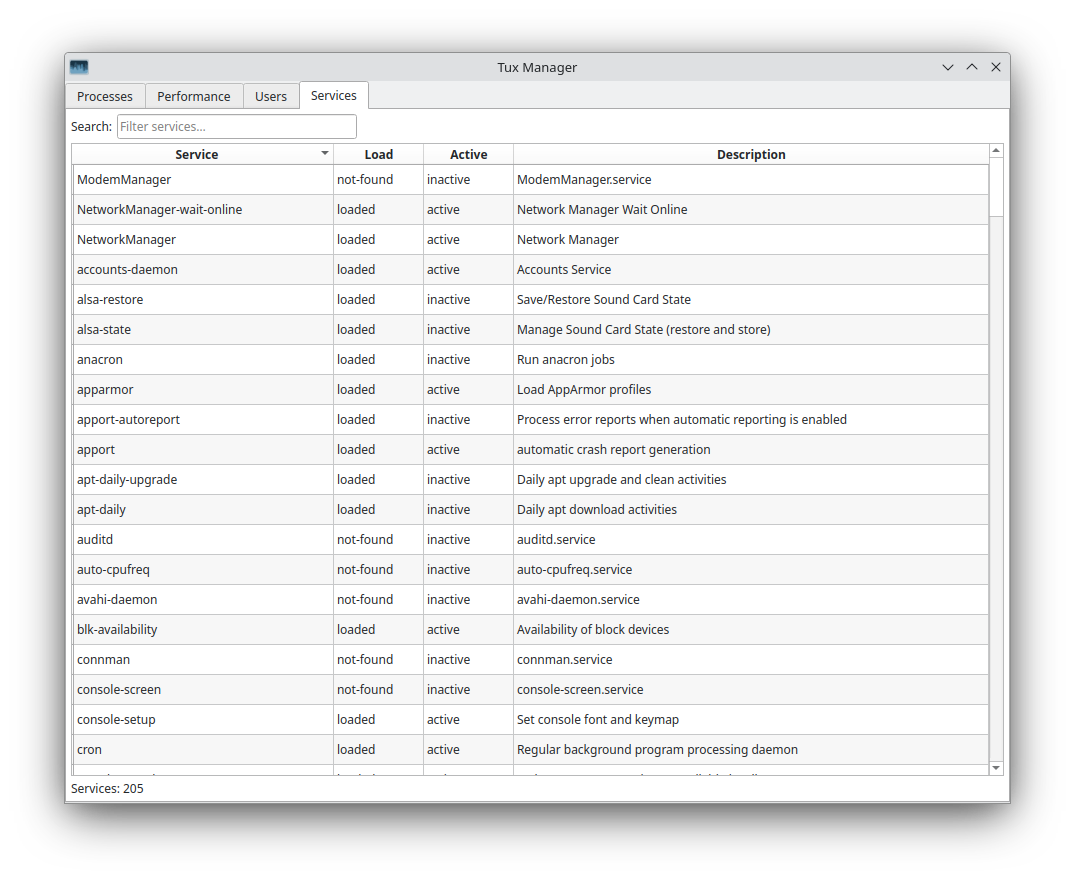Click Network Manager Wait Online description
The image size is (1075, 880).
pos(751,210)
